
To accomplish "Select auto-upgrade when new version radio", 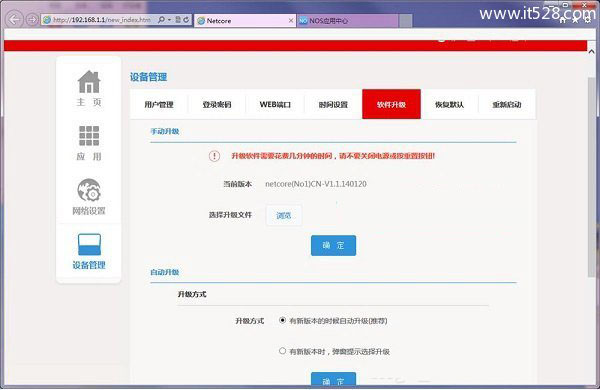I will (x=282, y=320).
